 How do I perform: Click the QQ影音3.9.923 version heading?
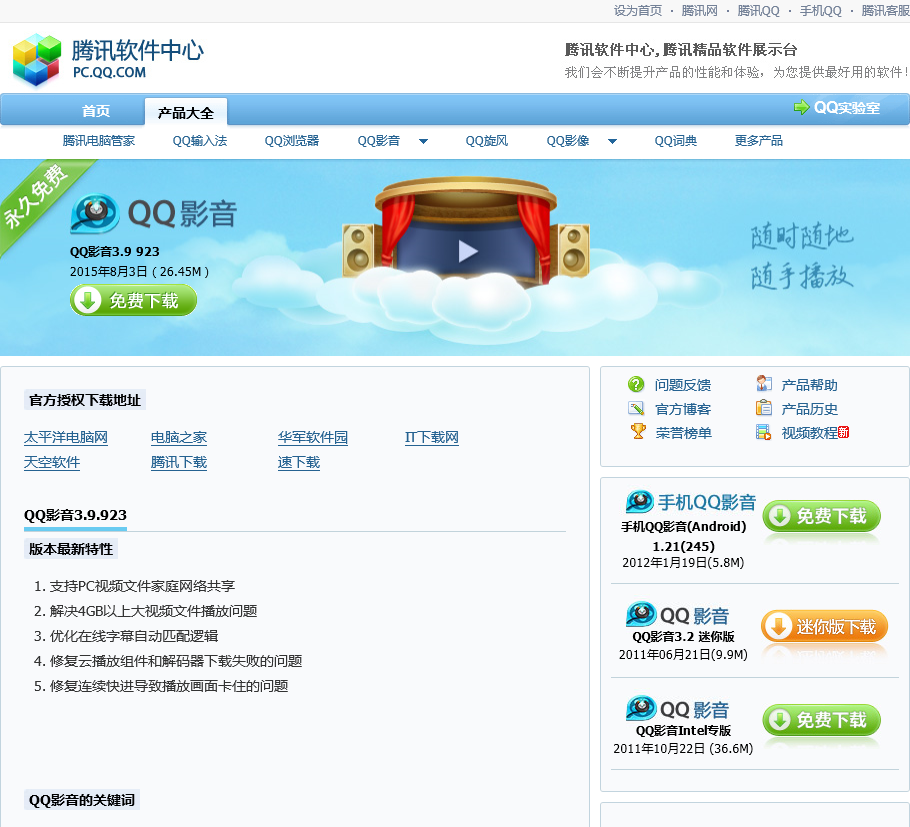75,515
